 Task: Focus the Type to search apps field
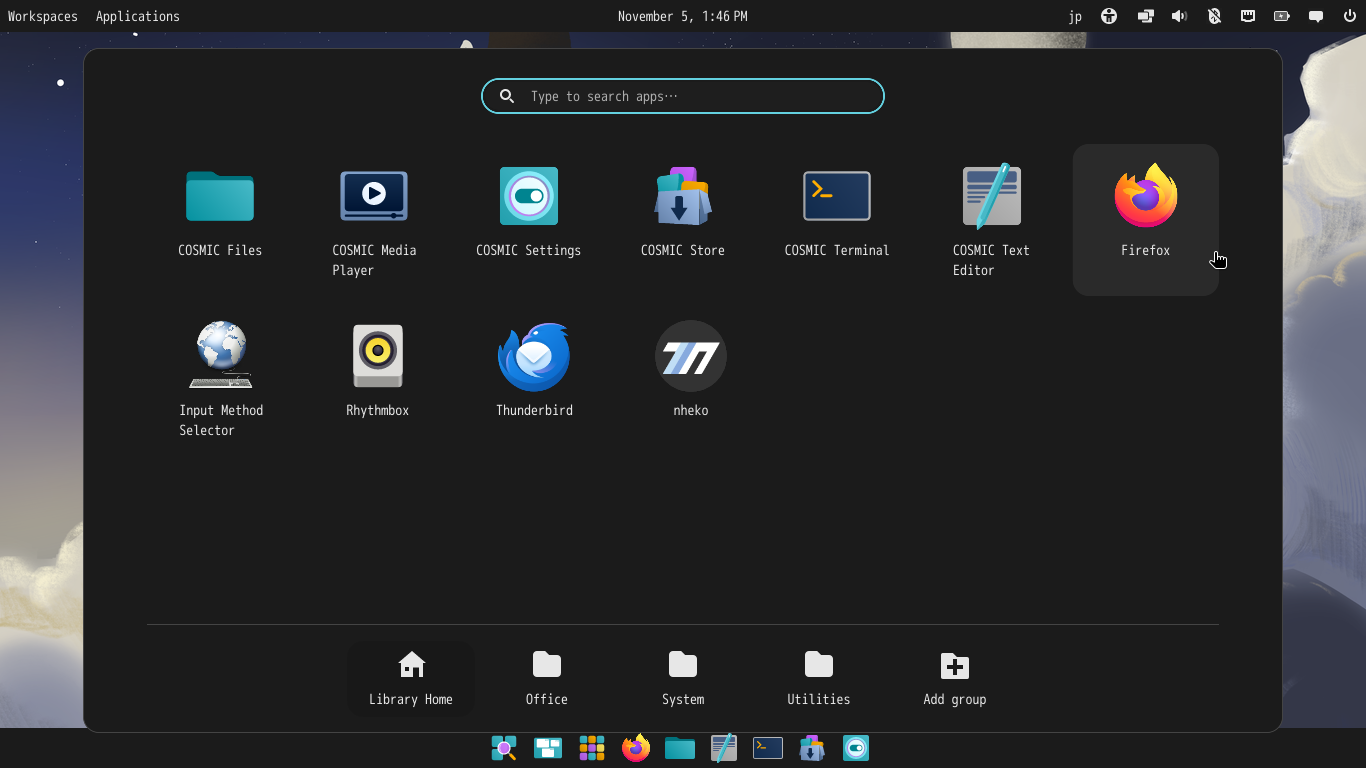tap(683, 96)
